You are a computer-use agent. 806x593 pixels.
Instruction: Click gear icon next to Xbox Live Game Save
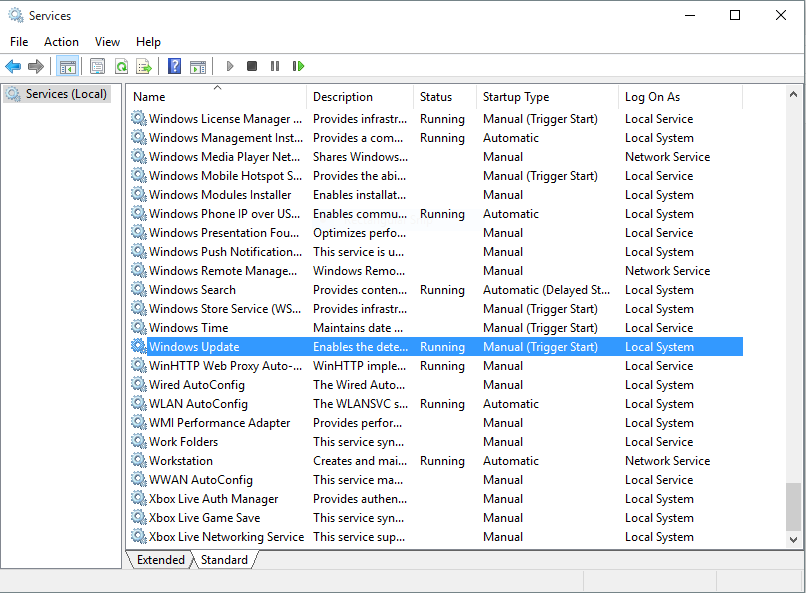(x=139, y=517)
